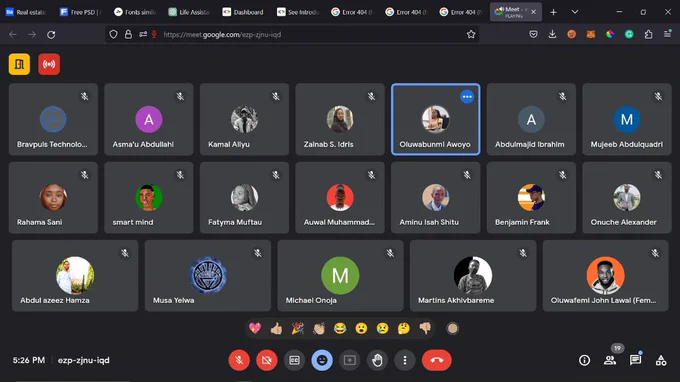Open tracking protection shield icon

tap(113, 34)
